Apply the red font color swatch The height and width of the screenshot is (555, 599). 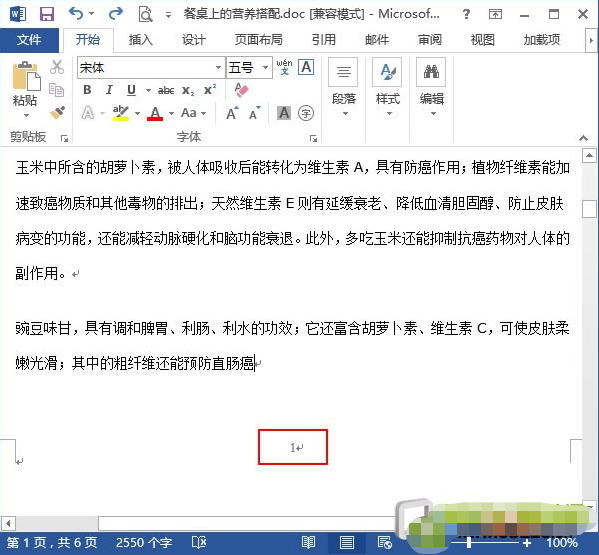(x=155, y=113)
